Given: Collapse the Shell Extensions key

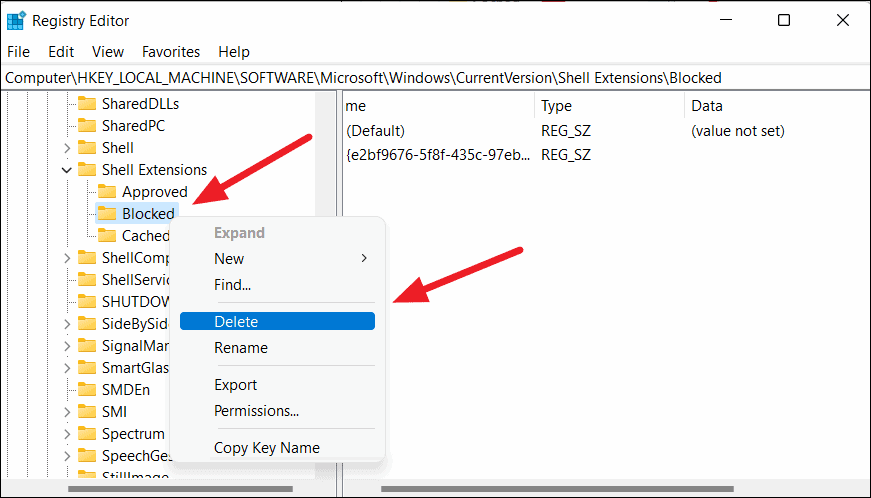Looking at the screenshot, I should point(67,170).
